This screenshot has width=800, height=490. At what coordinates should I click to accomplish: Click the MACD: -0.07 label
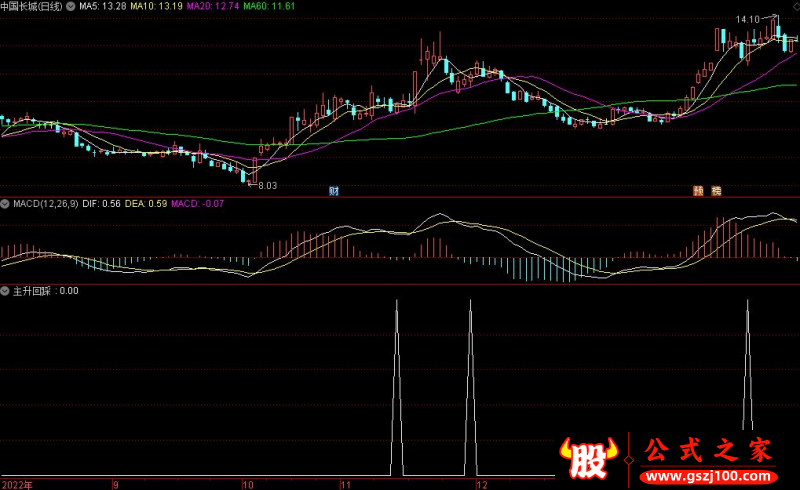click(x=197, y=204)
